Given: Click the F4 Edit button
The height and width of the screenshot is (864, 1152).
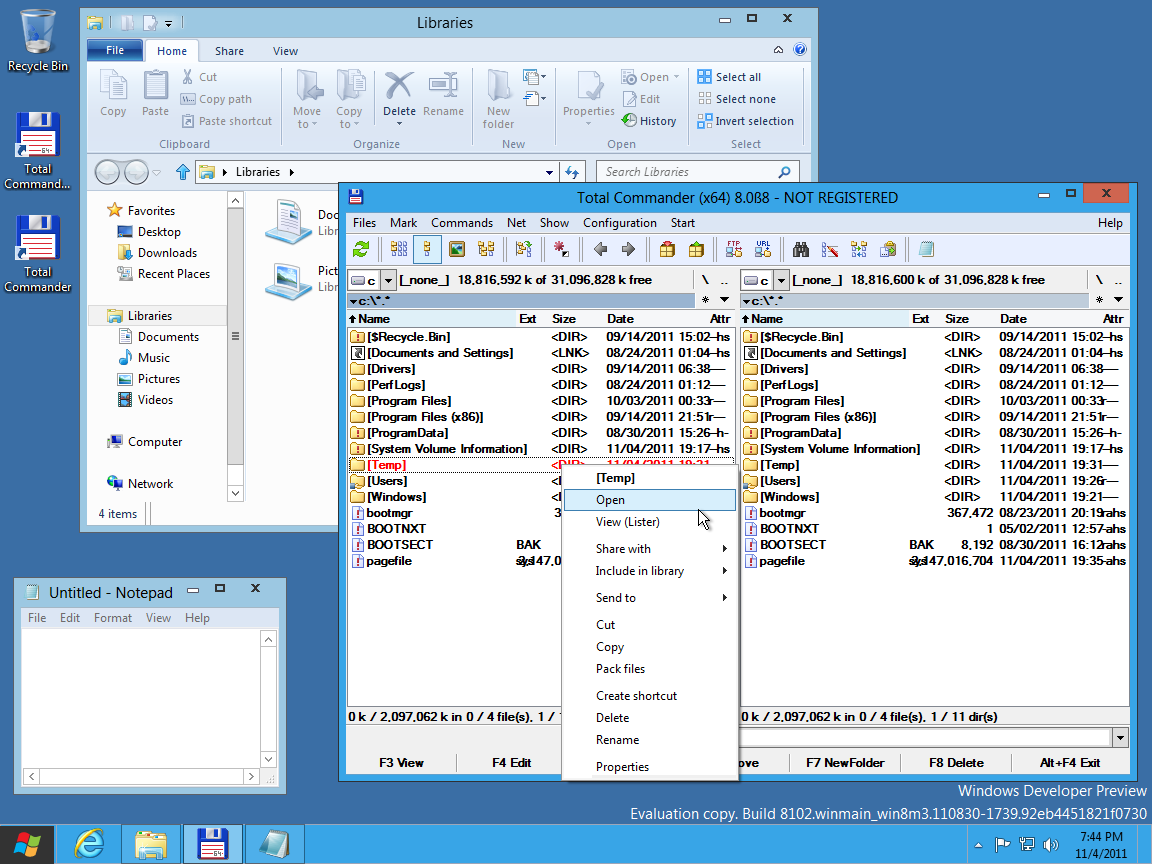Looking at the screenshot, I should pyautogui.click(x=511, y=763).
